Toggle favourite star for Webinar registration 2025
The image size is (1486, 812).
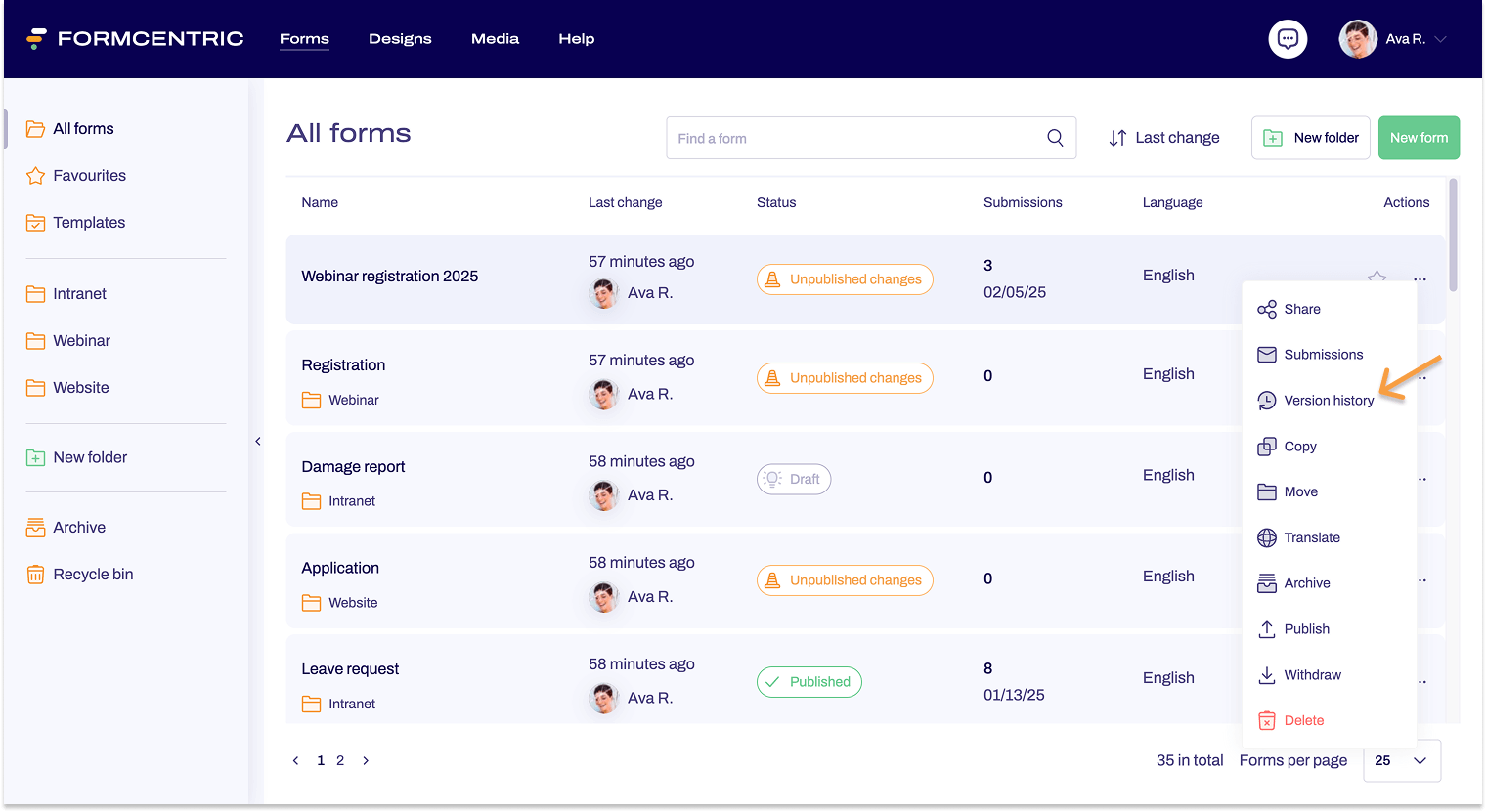(1377, 277)
